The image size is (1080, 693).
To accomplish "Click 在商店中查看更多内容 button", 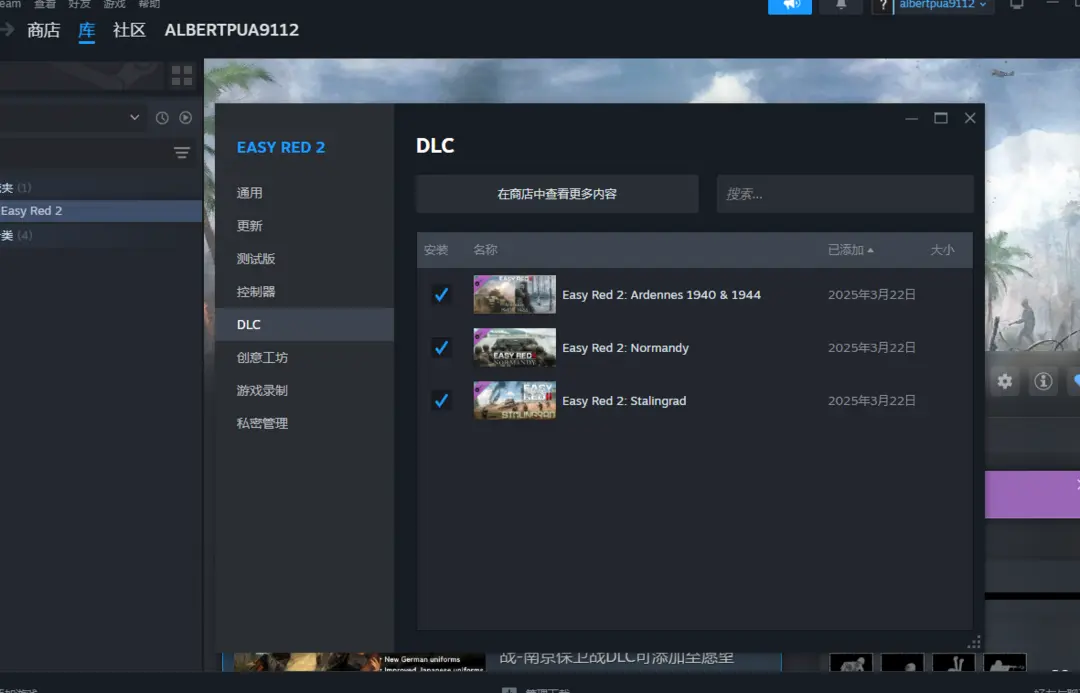I will click(x=557, y=194).
